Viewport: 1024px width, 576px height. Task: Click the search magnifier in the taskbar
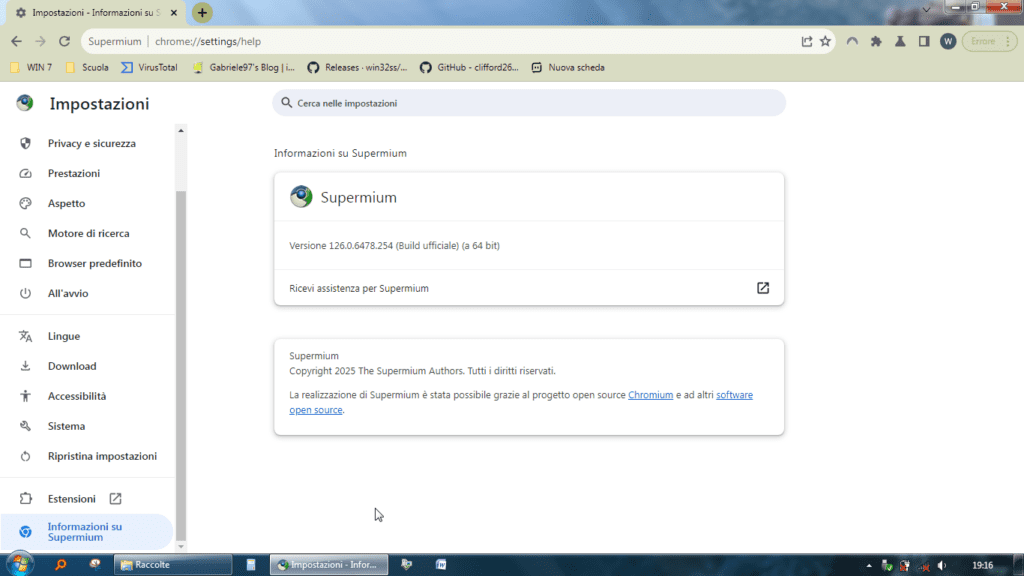pos(61,564)
